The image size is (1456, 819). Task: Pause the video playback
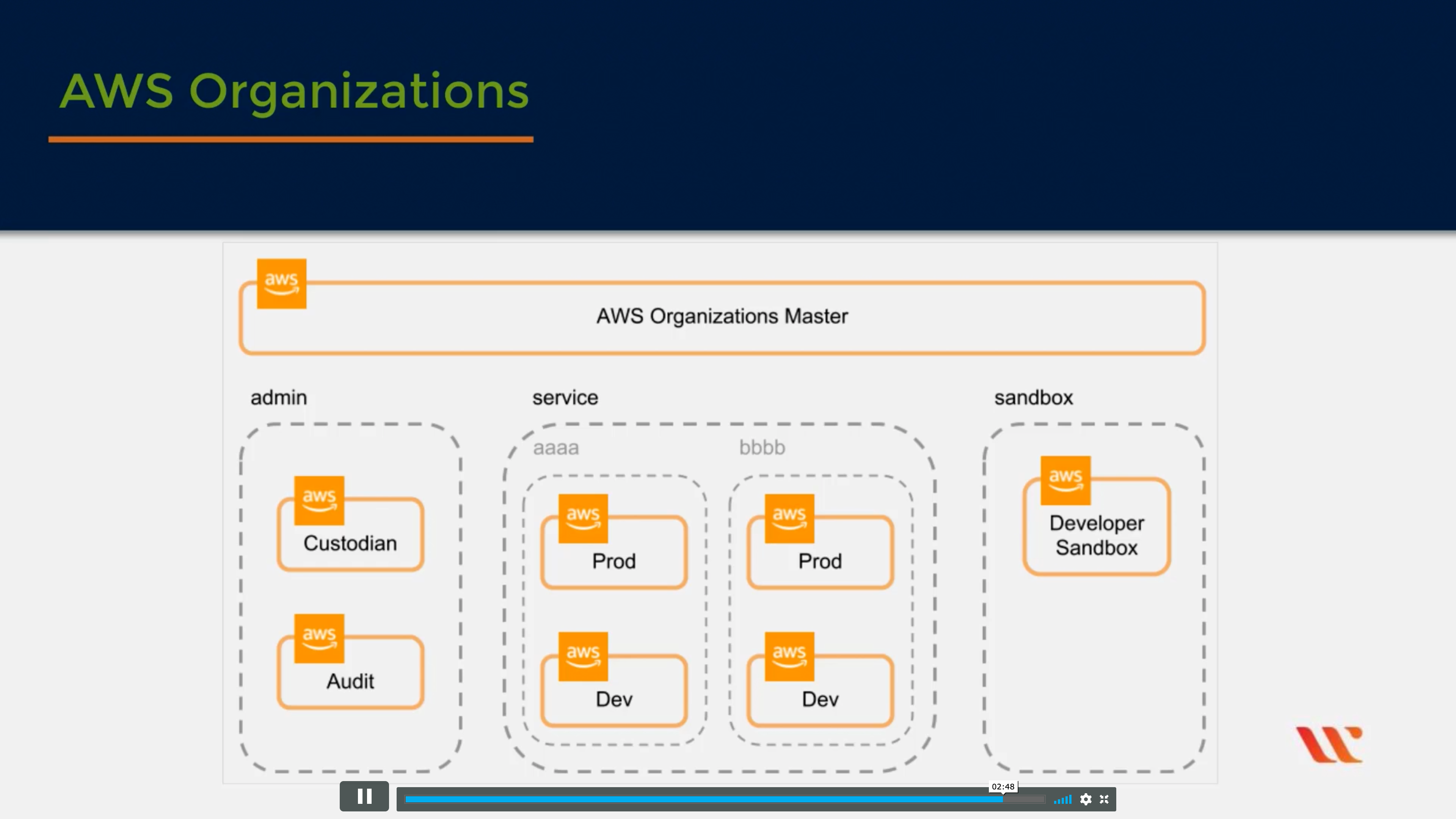click(364, 797)
